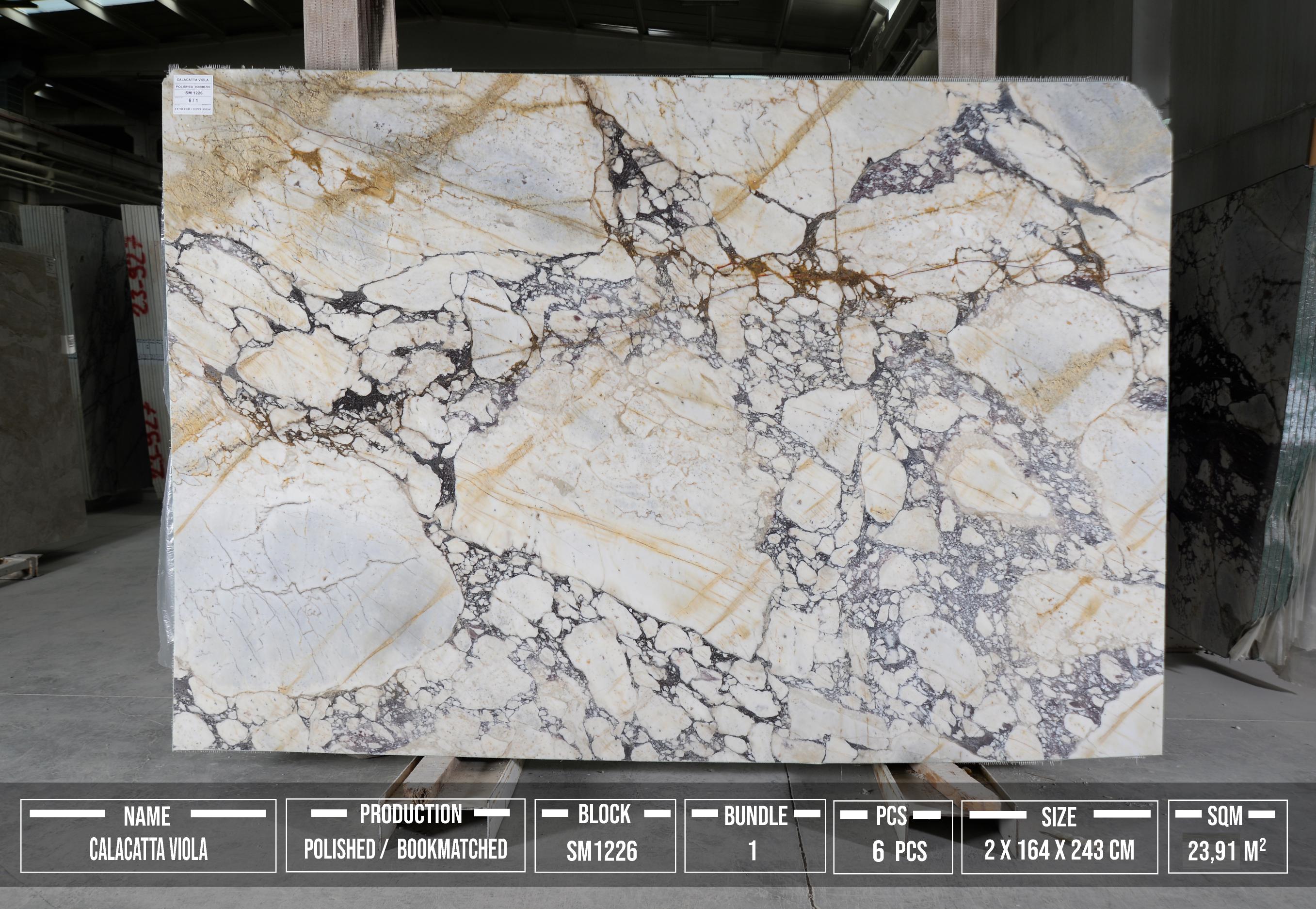This screenshot has width=1316, height=909.
Task: Select the CALACATTA VIOLA name text
Action: coord(148,850)
